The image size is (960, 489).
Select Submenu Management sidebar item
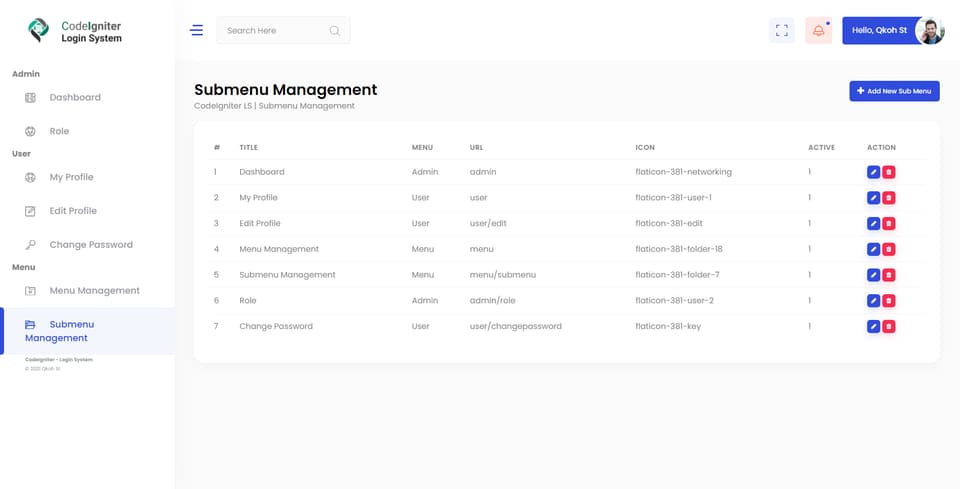(x=88, y=331)
